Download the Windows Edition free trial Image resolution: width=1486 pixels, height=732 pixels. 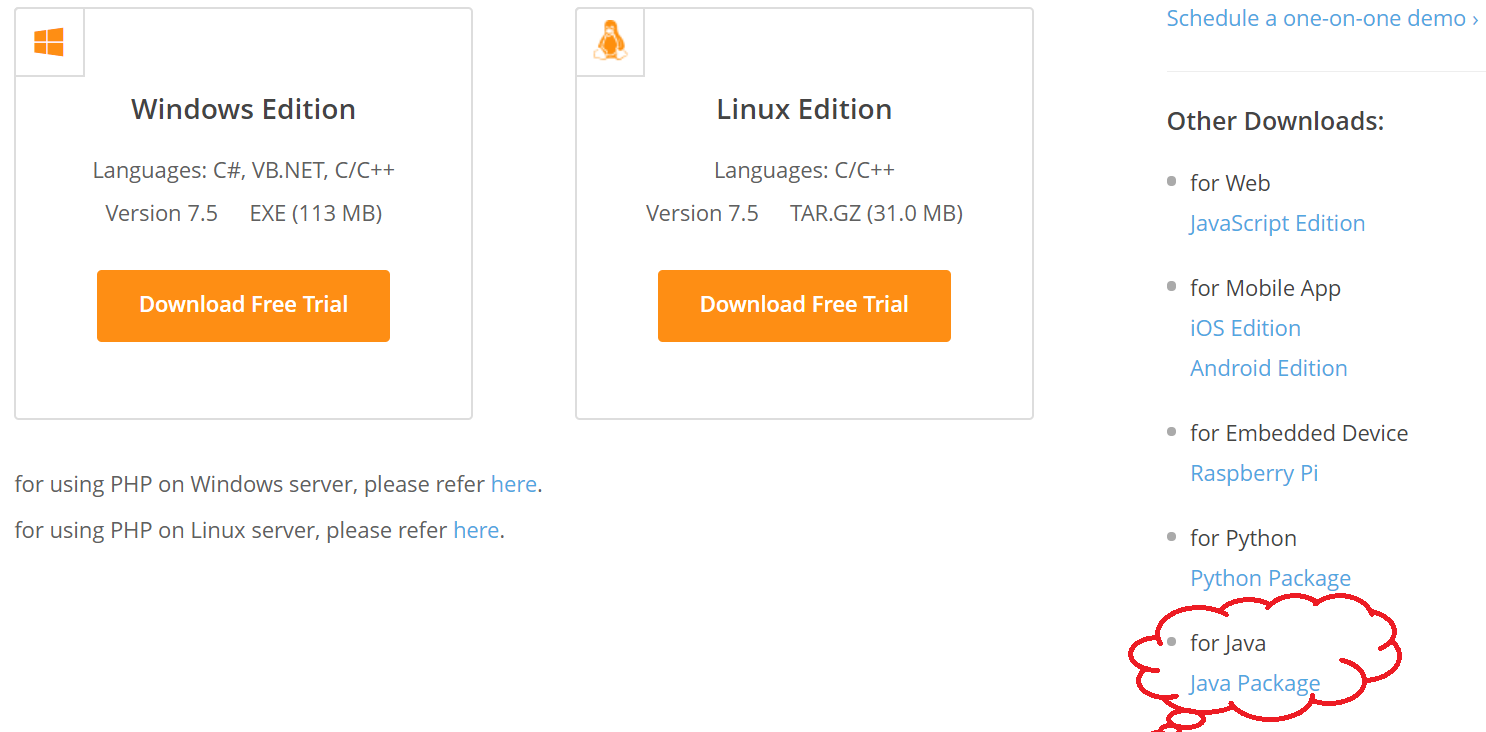243,305
